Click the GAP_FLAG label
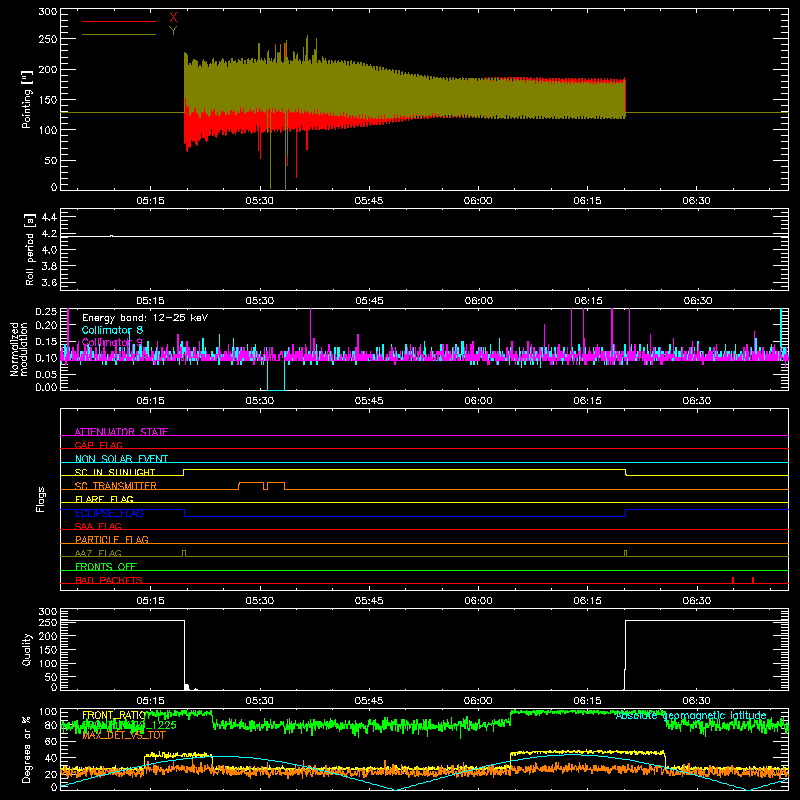Screen dimensions: 800x800 click(99, 445)
